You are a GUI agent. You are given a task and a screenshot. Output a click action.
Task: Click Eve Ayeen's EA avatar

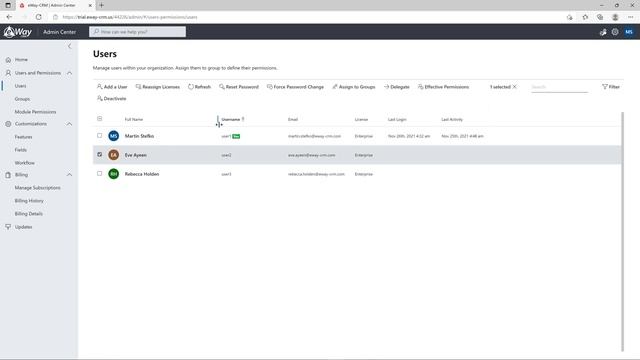coord(113,155)
